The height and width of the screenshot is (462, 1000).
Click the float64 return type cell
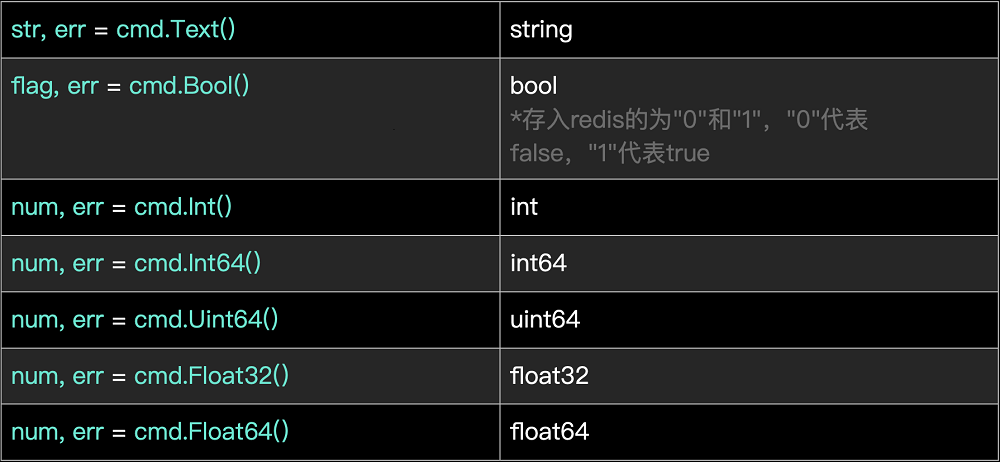pos(749,432)
